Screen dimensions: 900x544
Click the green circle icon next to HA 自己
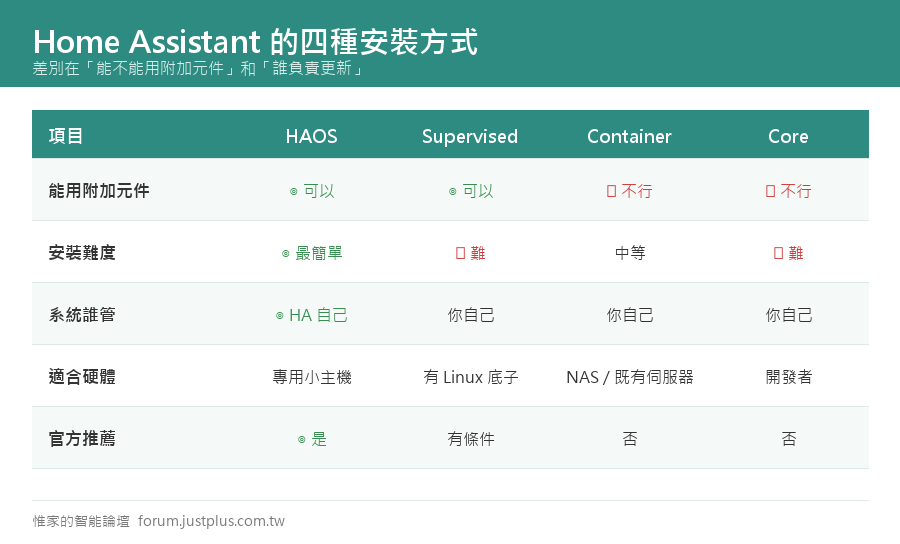point(280,316)
